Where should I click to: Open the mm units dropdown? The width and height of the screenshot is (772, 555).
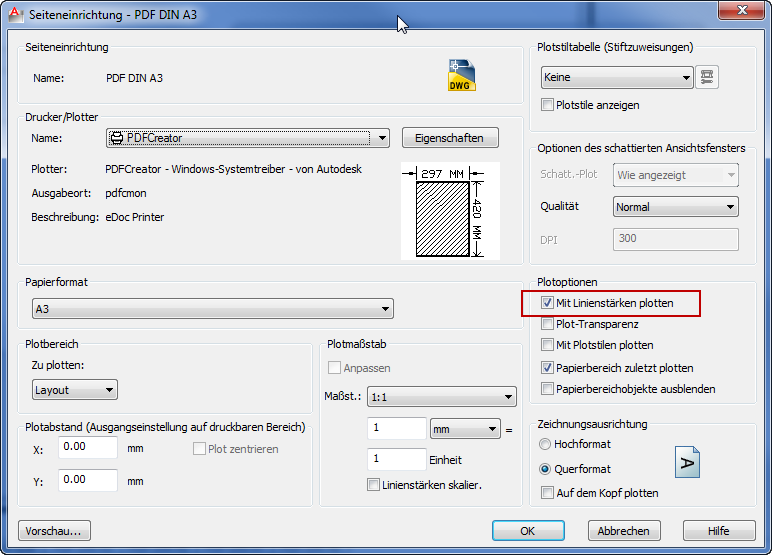point(465,429)
